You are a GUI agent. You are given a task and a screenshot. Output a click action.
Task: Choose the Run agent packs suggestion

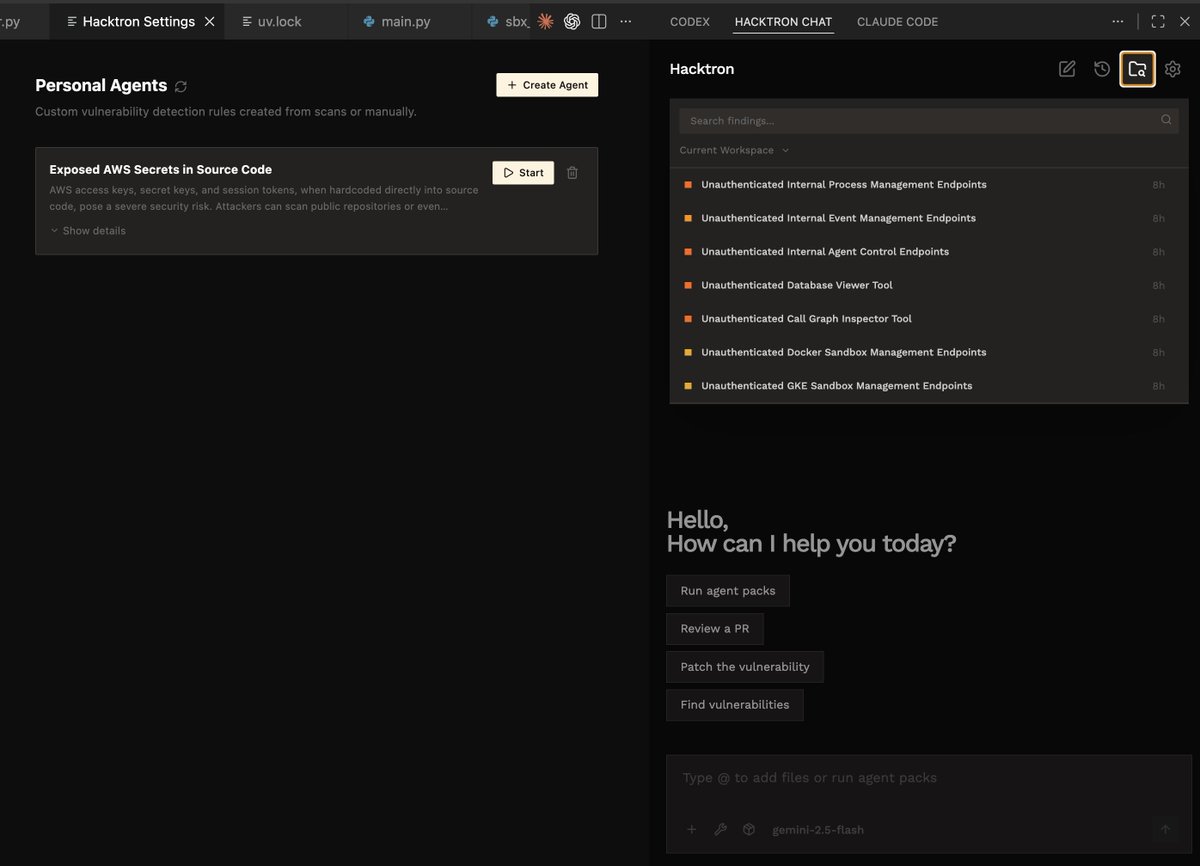tap(728, 591)
